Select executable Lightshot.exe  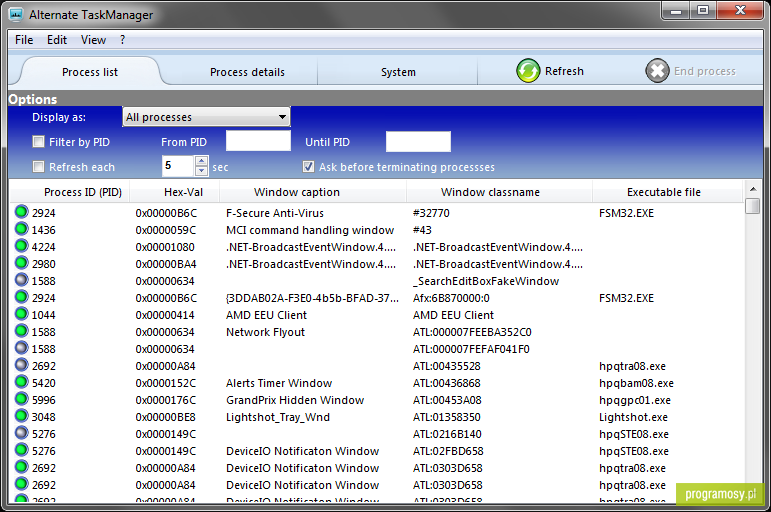[633, 417]
